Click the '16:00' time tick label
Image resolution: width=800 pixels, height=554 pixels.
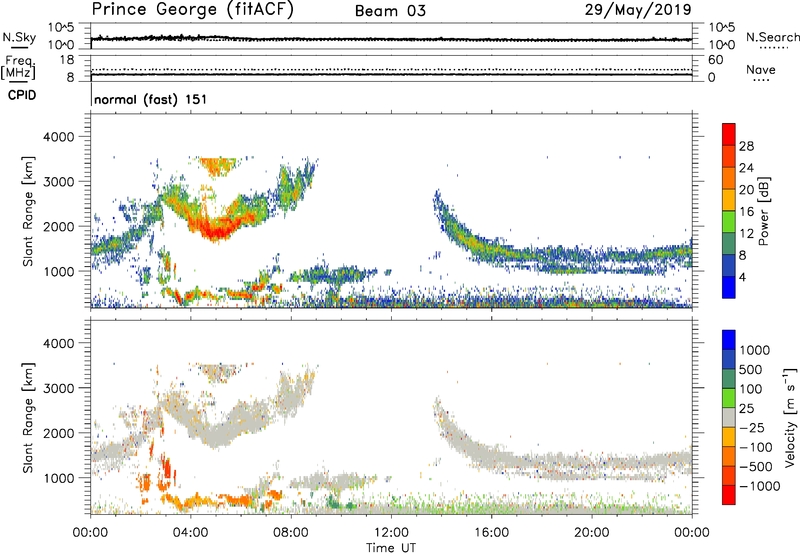tap(491, 533)
